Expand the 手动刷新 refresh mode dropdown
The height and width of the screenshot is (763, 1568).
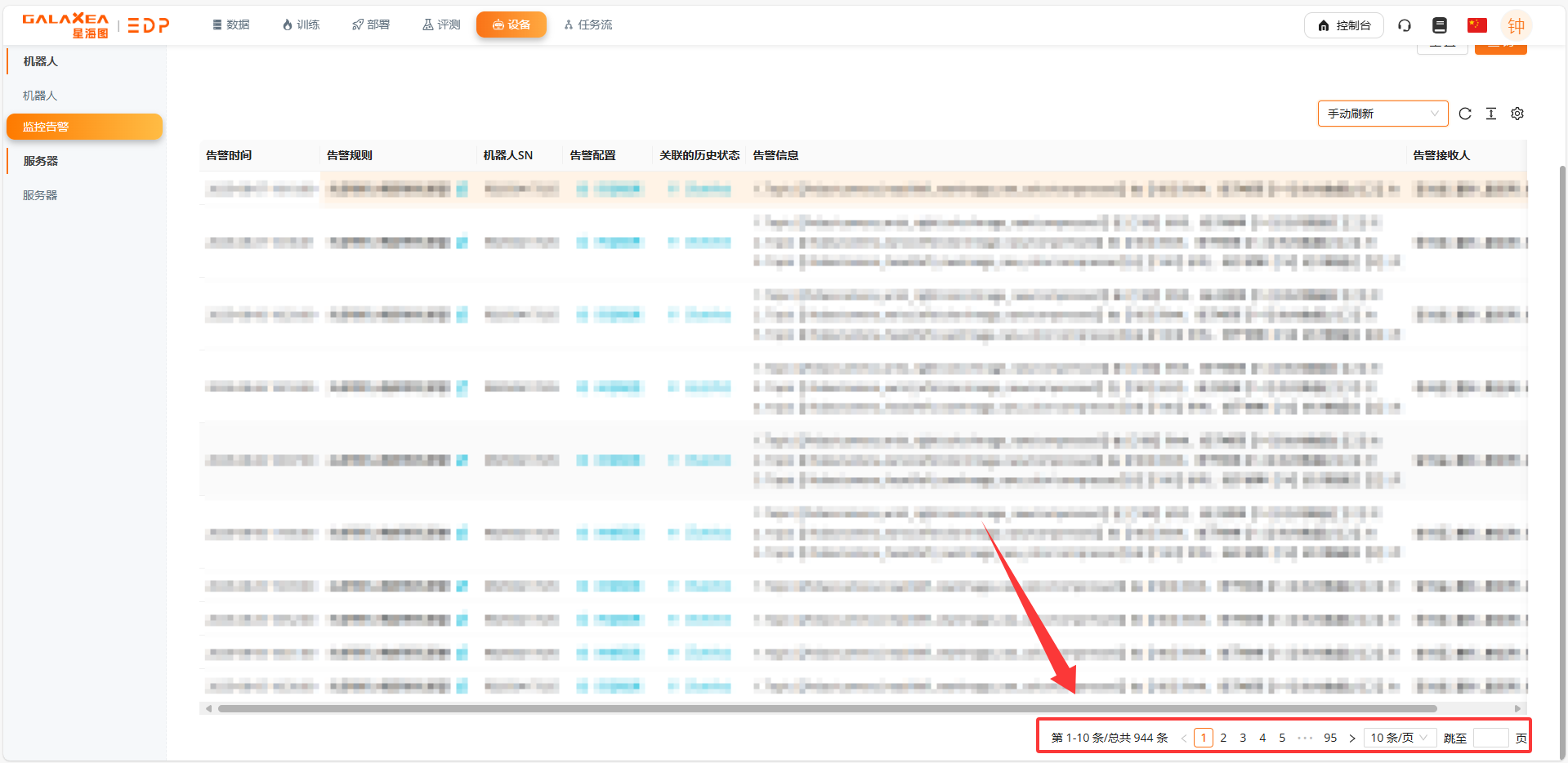click(x=1383, y=114)
